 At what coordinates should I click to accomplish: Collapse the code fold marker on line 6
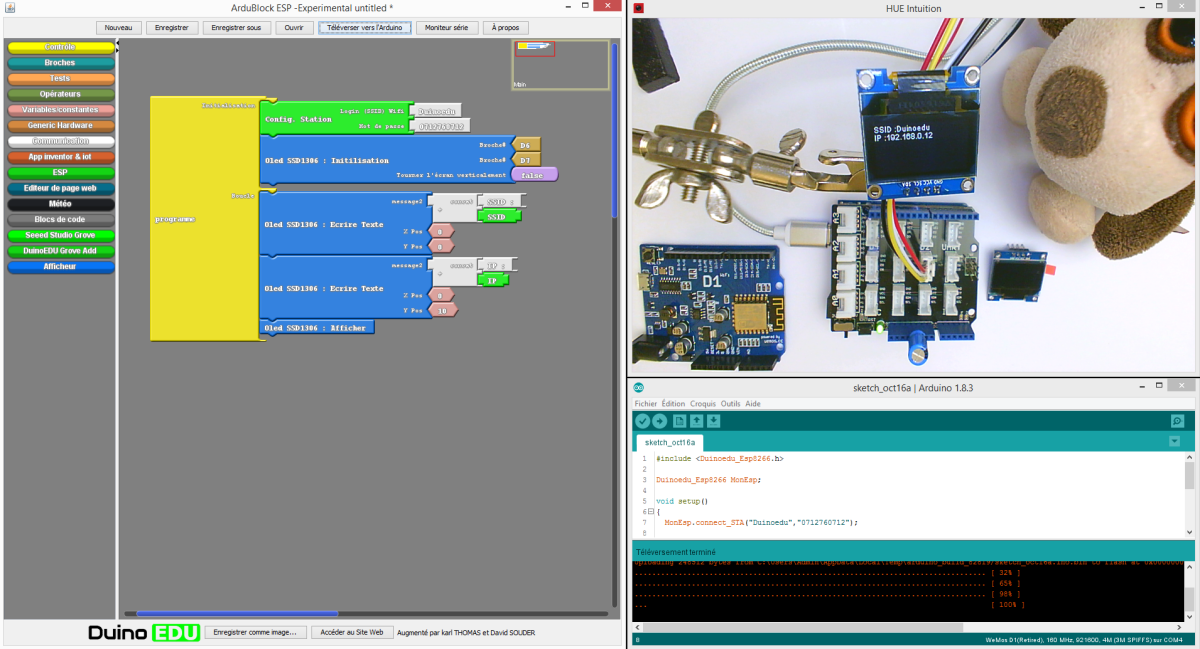(650, 511)
